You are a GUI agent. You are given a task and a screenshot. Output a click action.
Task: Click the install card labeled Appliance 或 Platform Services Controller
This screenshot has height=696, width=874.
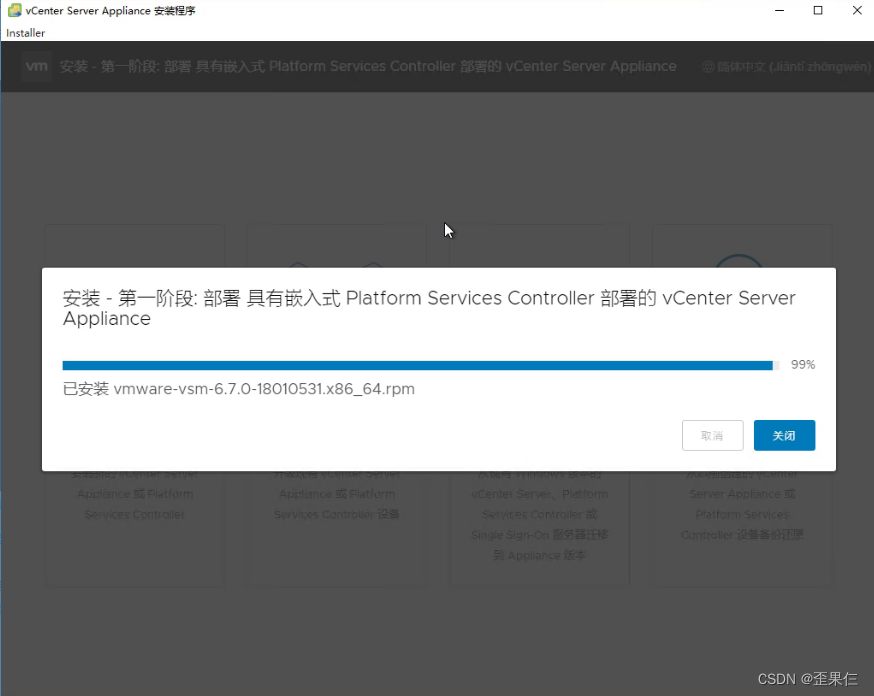click(135, 405)
